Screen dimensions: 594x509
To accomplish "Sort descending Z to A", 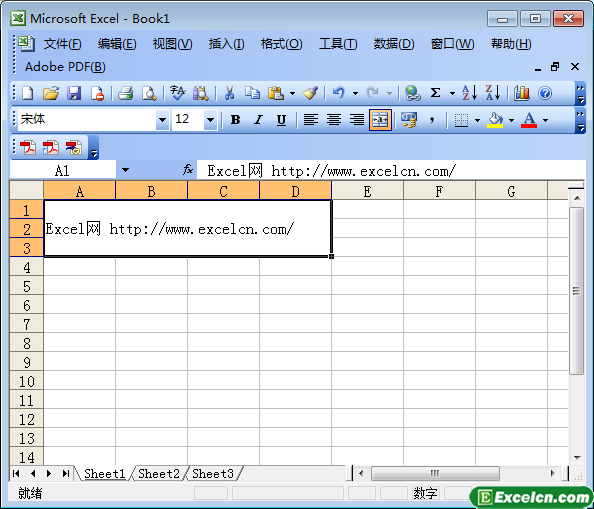I will (493, 93).
